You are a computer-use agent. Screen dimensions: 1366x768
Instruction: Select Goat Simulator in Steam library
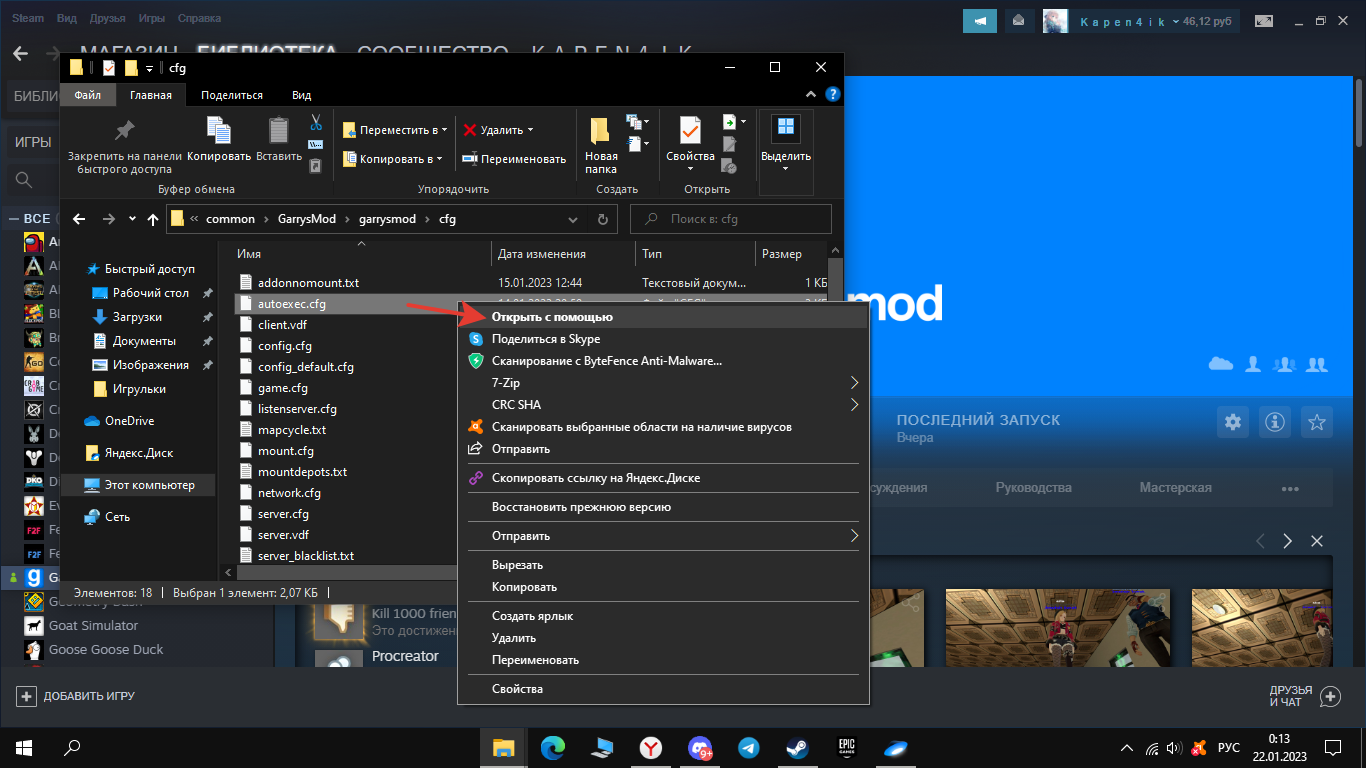pyautogui.click(x=94, y=626)
